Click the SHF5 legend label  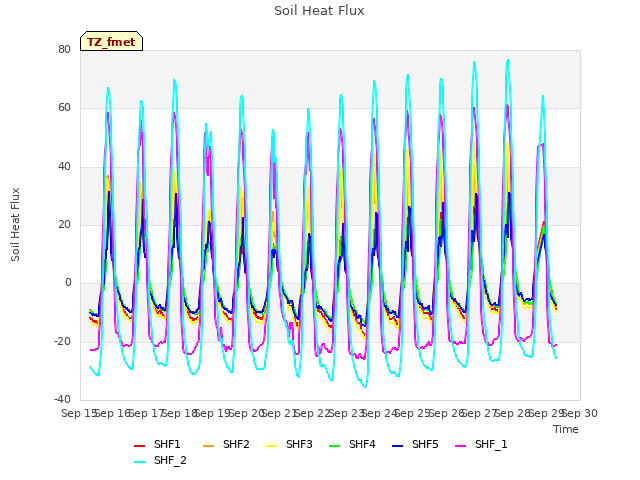(x=425, y=444)
